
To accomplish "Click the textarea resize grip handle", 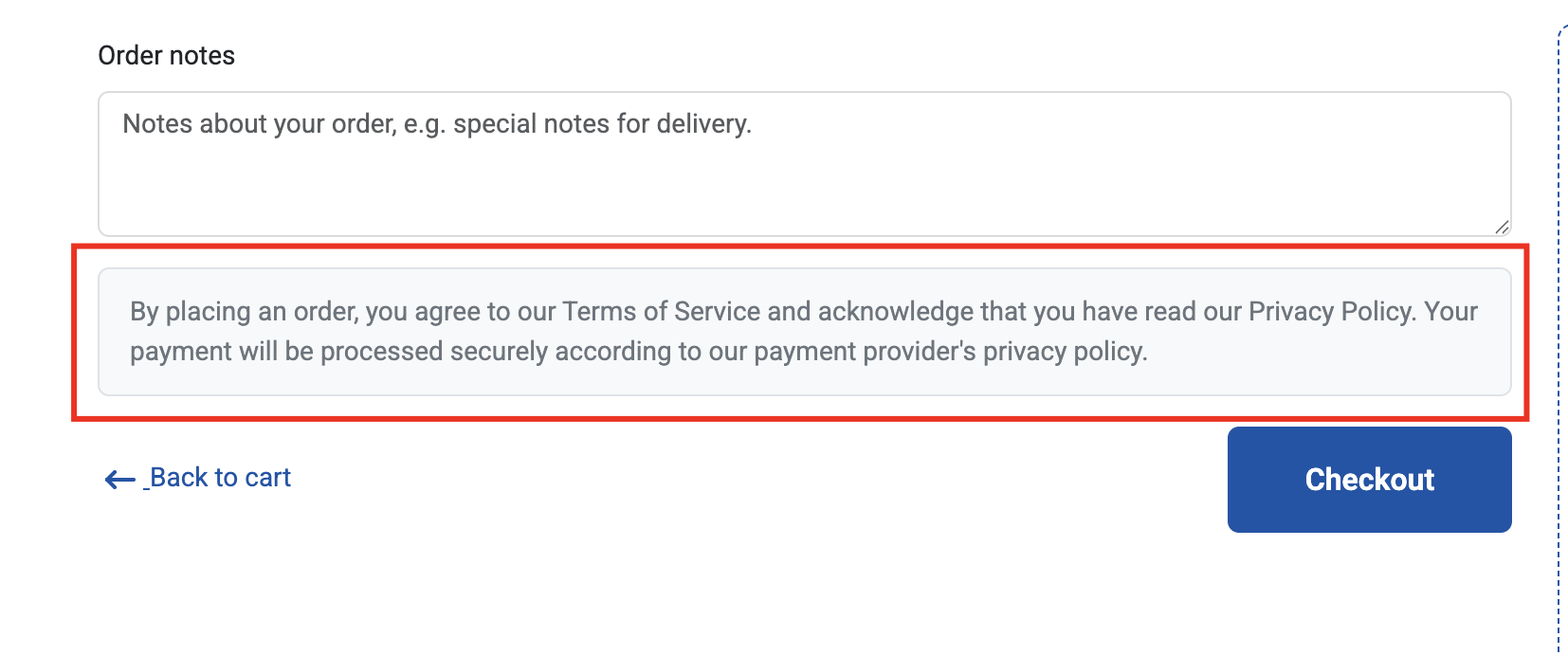I will point(1502,227).
